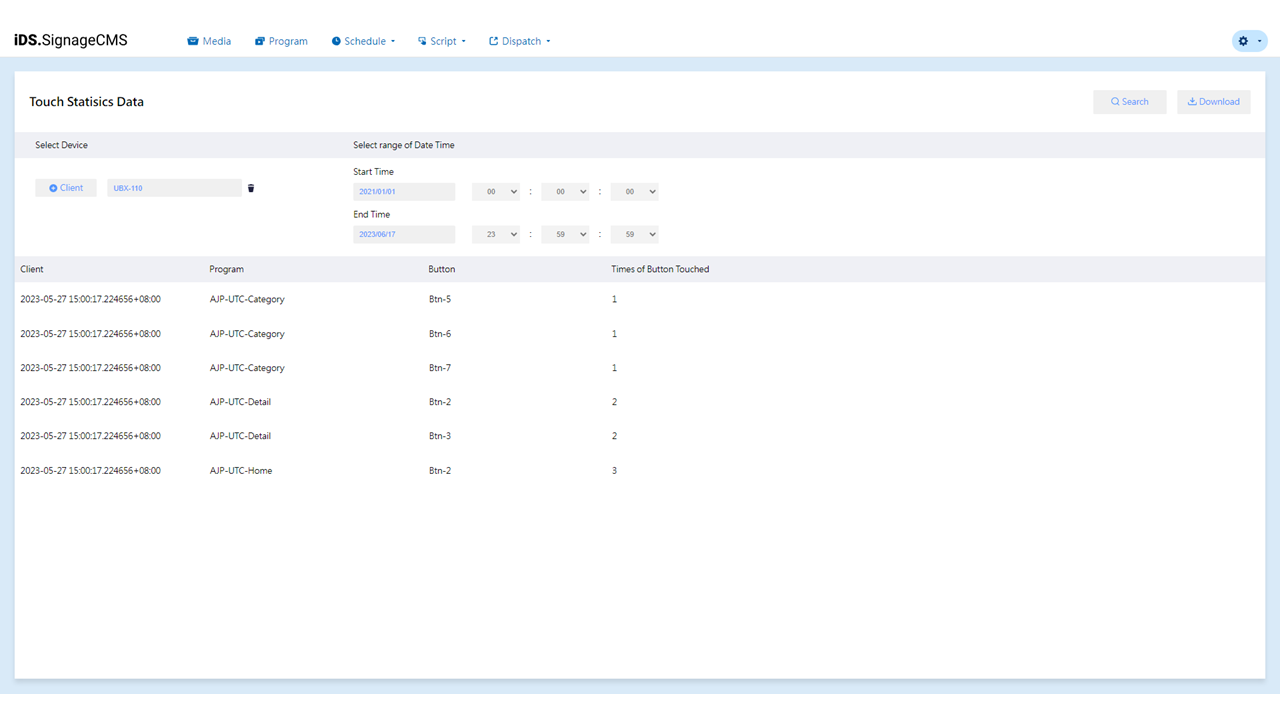Open the Start Time hour dropdown
Screen dimensions: 1280x720
pos(496,192)
